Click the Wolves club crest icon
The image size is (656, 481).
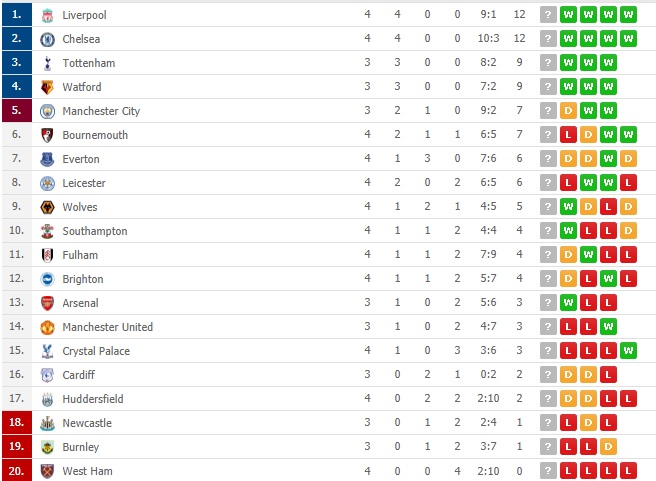click(x=47, y=207)
